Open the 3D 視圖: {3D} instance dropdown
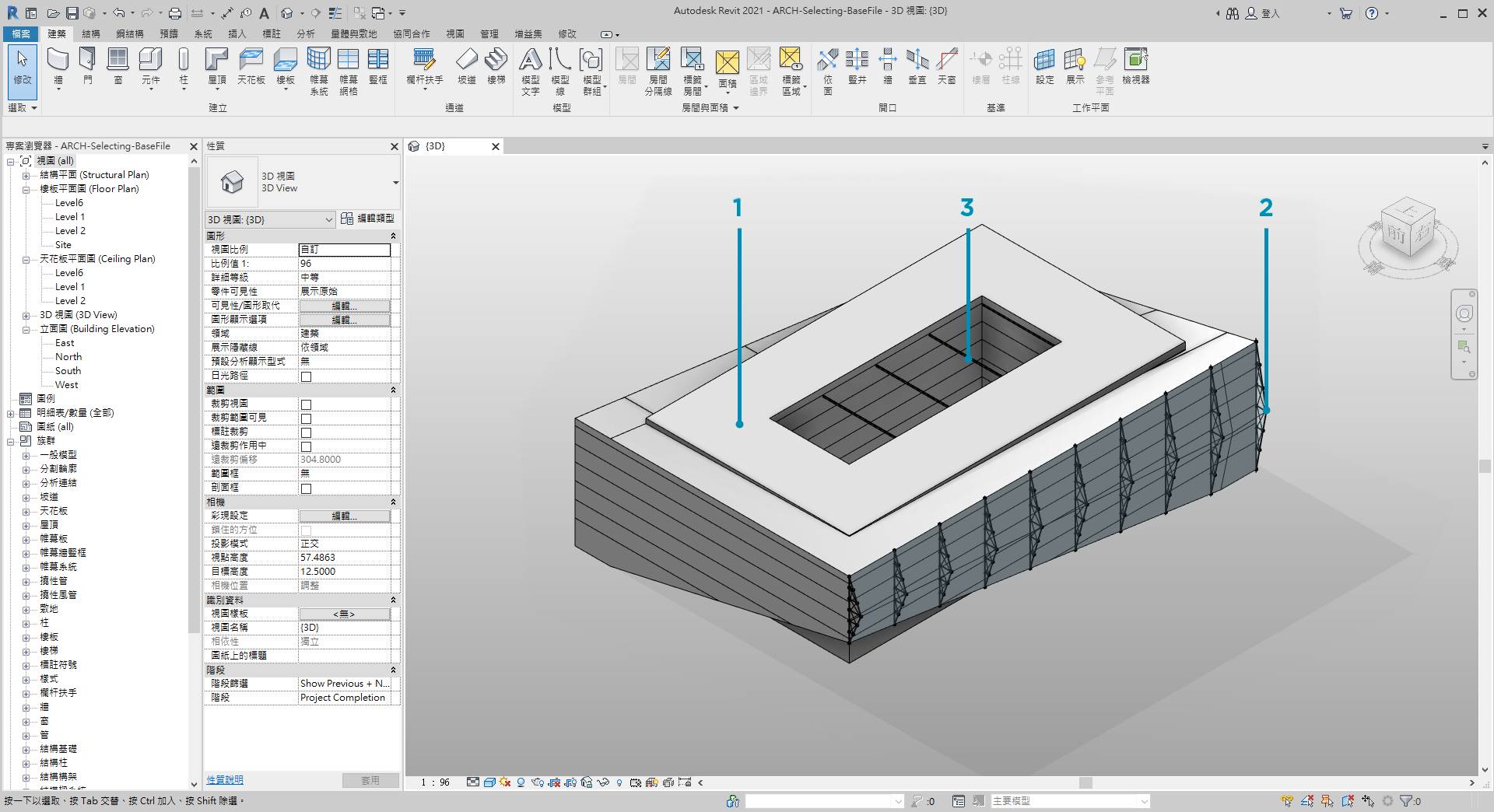Image resolution: width=1494 pixels, height=812 pixels. coord(271,219)
